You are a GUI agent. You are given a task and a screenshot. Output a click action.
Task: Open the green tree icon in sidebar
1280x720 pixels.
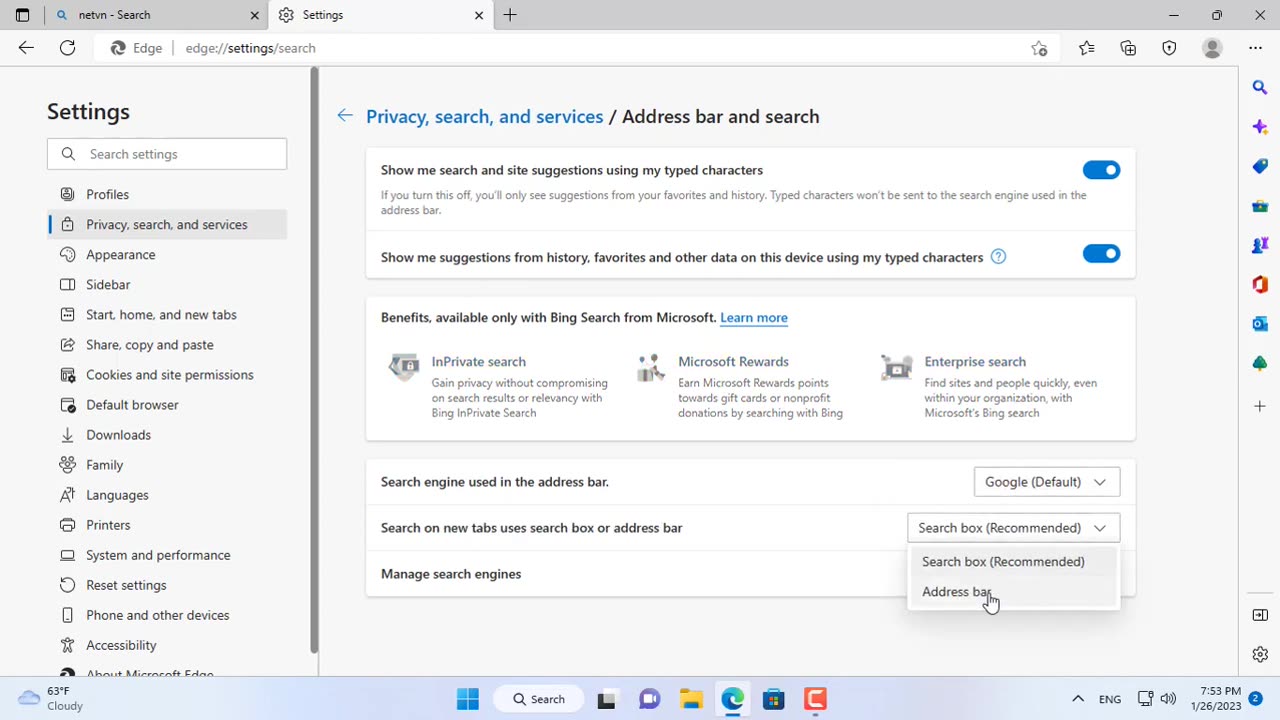tap(1260, 364)
